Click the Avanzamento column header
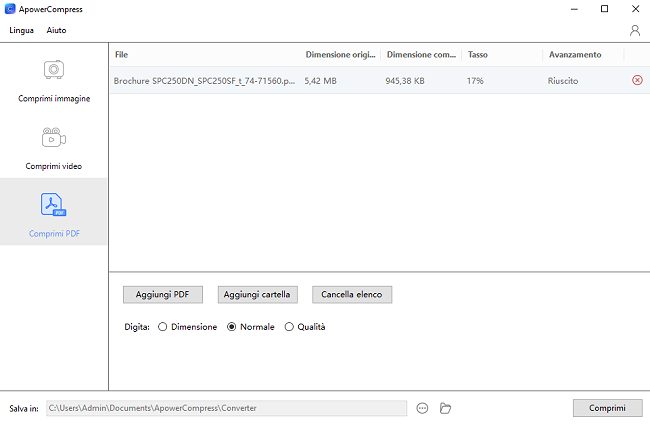The width and height of the screenshot is (650, 425). coord(583,54)
